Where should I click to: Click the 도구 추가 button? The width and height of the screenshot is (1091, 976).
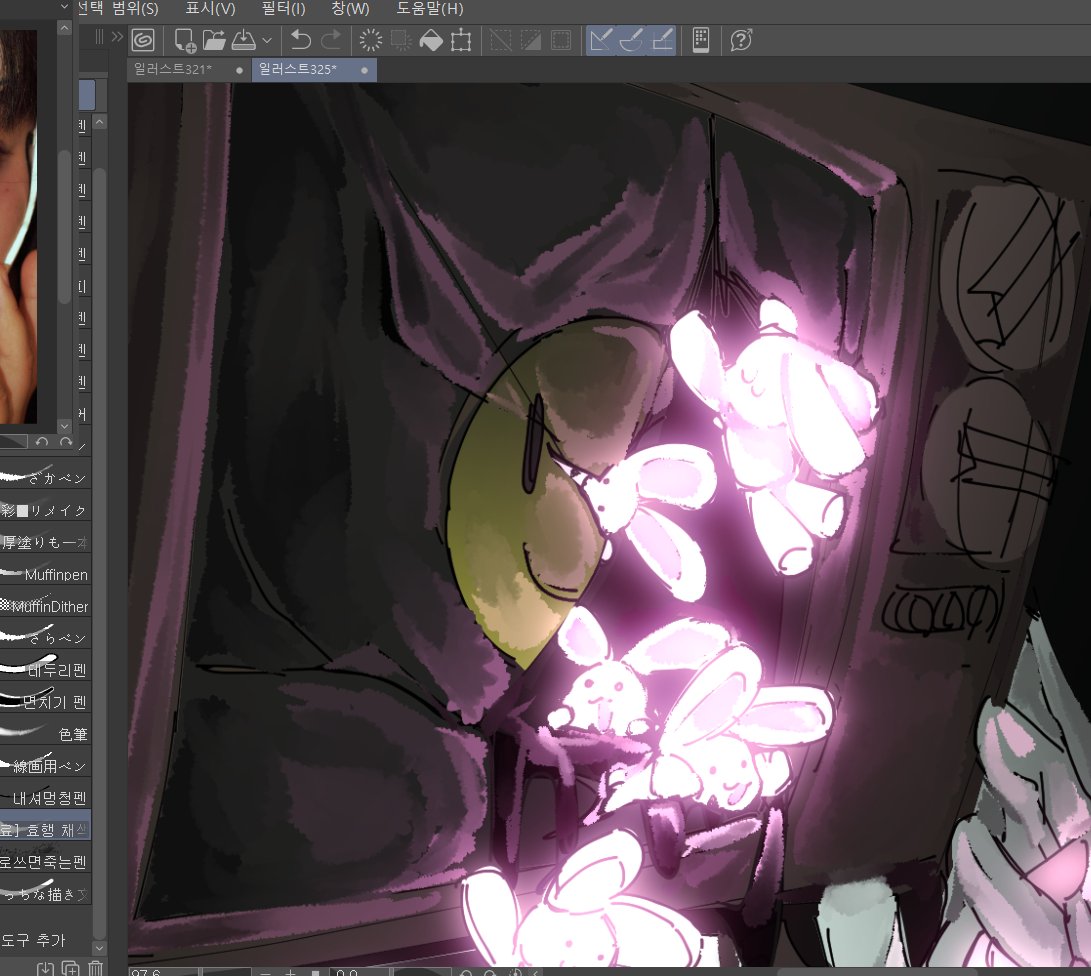(33, 940)
